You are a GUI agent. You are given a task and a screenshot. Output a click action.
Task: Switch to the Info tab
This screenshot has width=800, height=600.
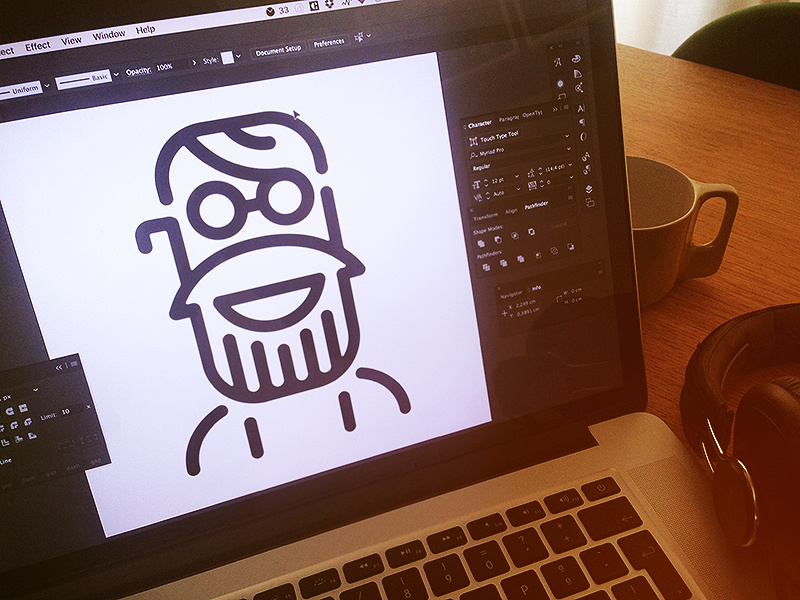pyautogui.click(x=536, y=288)
